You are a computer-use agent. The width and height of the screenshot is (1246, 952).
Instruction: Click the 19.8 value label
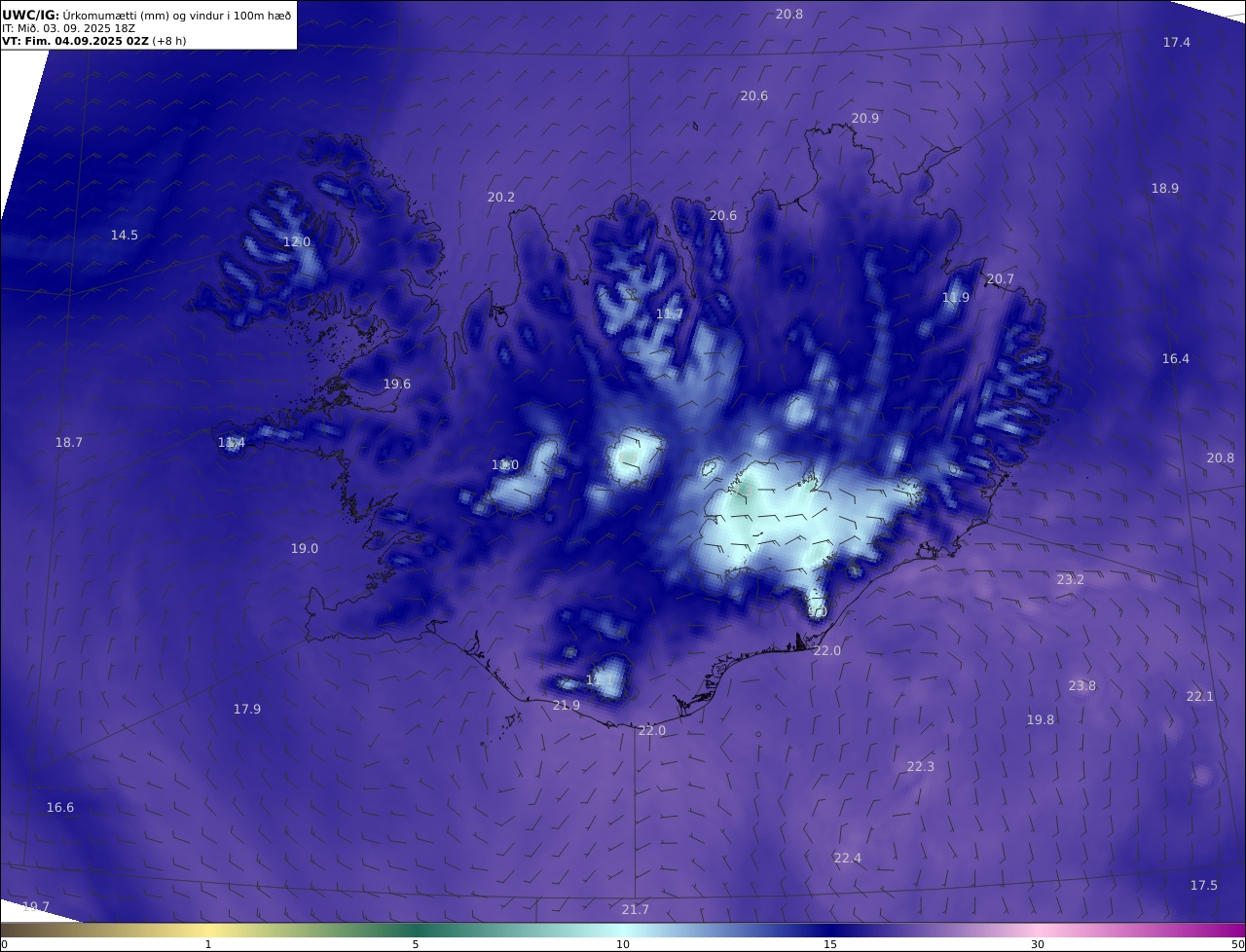(x=1041, y=720)
